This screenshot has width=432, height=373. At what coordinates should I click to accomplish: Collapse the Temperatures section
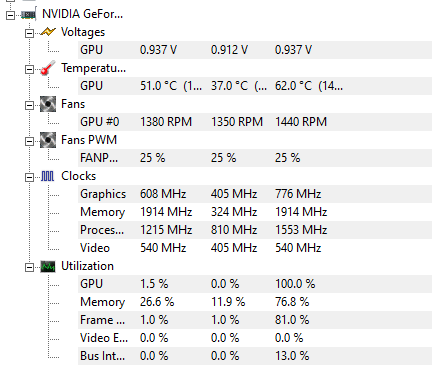coord(29,69)
